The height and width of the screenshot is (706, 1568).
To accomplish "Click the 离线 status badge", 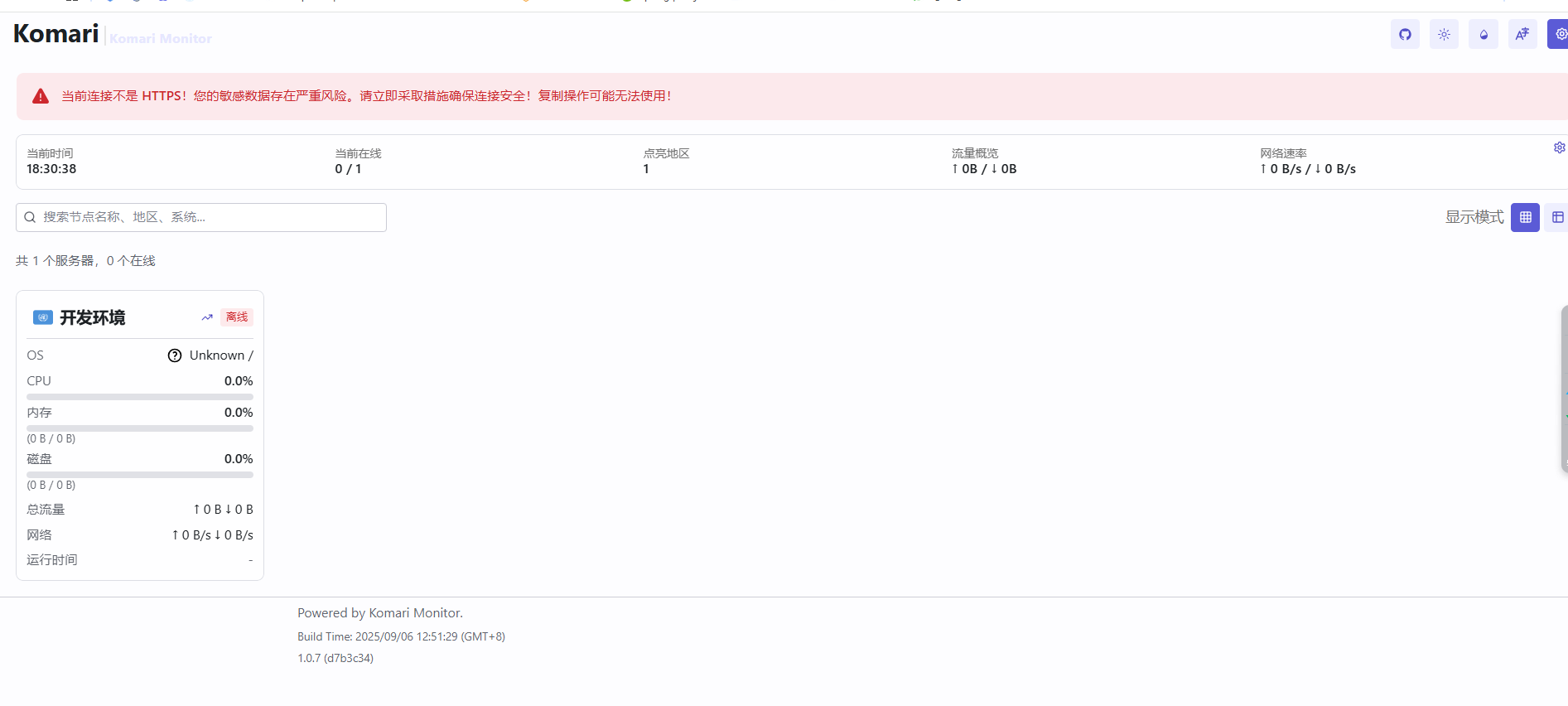I will (237, 317).
